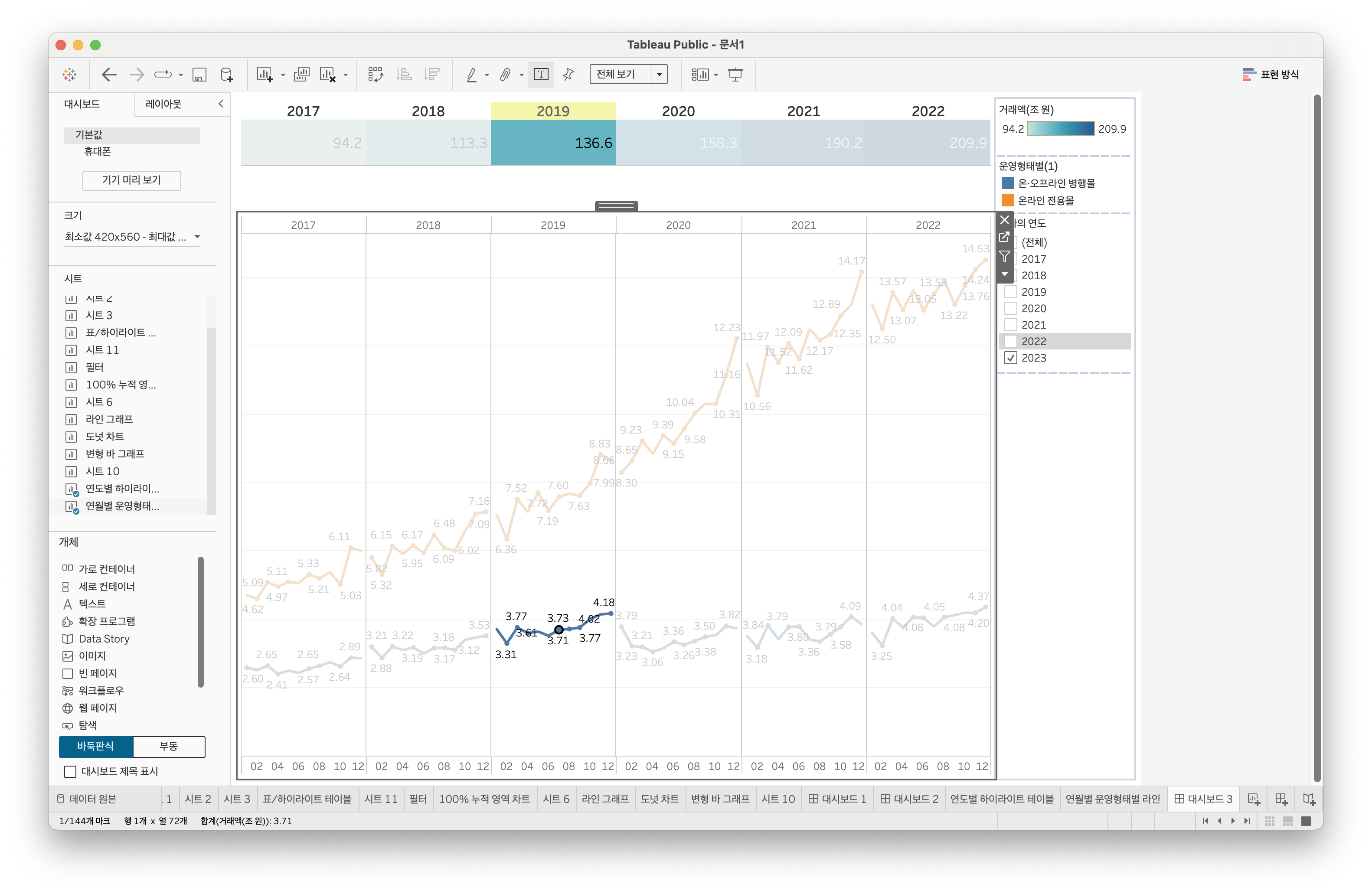Click the Go to Sheet icon
The image size is (1372, 894).
(x=1005, y=238)
